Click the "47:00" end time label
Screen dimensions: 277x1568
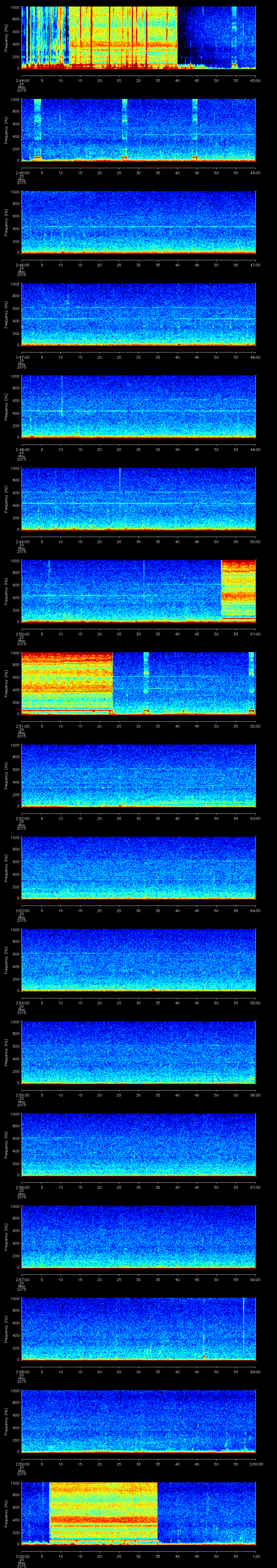(256, 265)
